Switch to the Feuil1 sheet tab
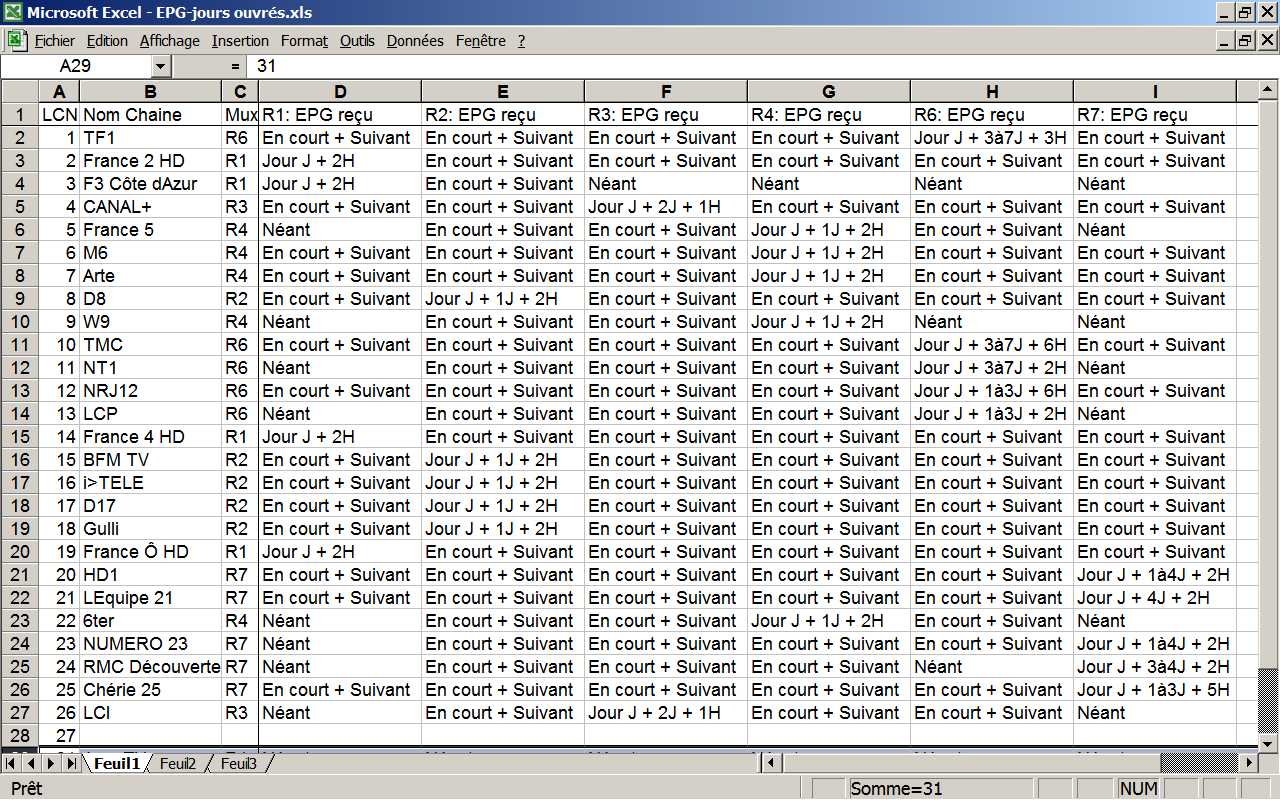1280x800 pixels. (x=117, y=764)
